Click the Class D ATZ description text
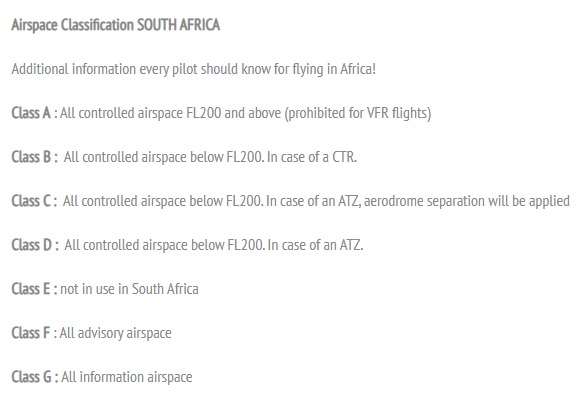The image size is (580, 398). coord(214,245)
